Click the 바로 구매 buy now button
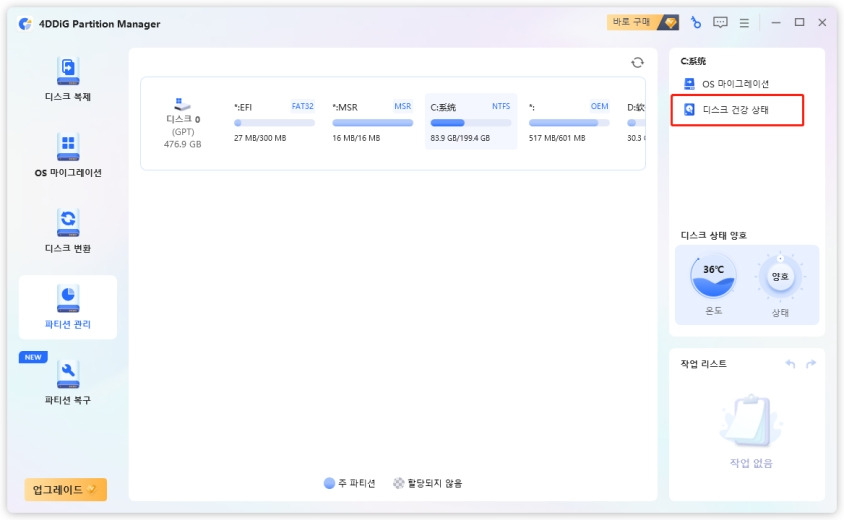The width and height of the screenshot is (844, 520). tap(642, 22)
